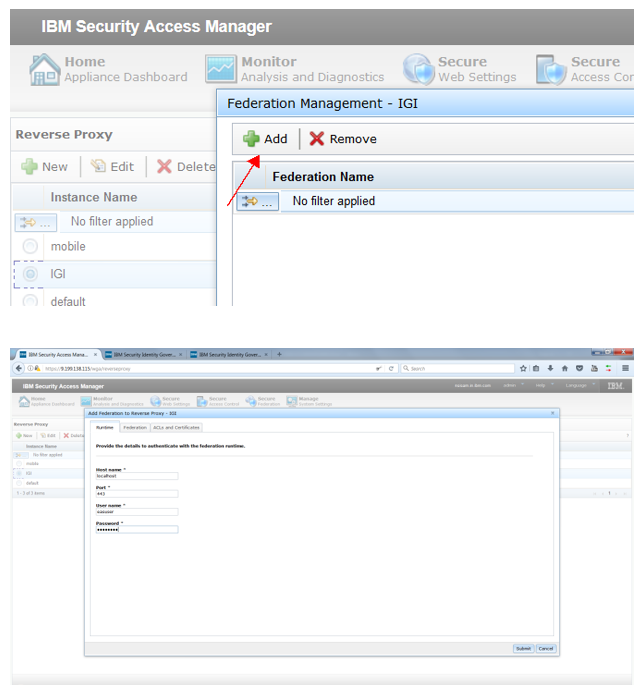The width and height of the screenshot is (642, 688).
Task: Click the red Remove federation button
Action: click(x=343, y=139)
